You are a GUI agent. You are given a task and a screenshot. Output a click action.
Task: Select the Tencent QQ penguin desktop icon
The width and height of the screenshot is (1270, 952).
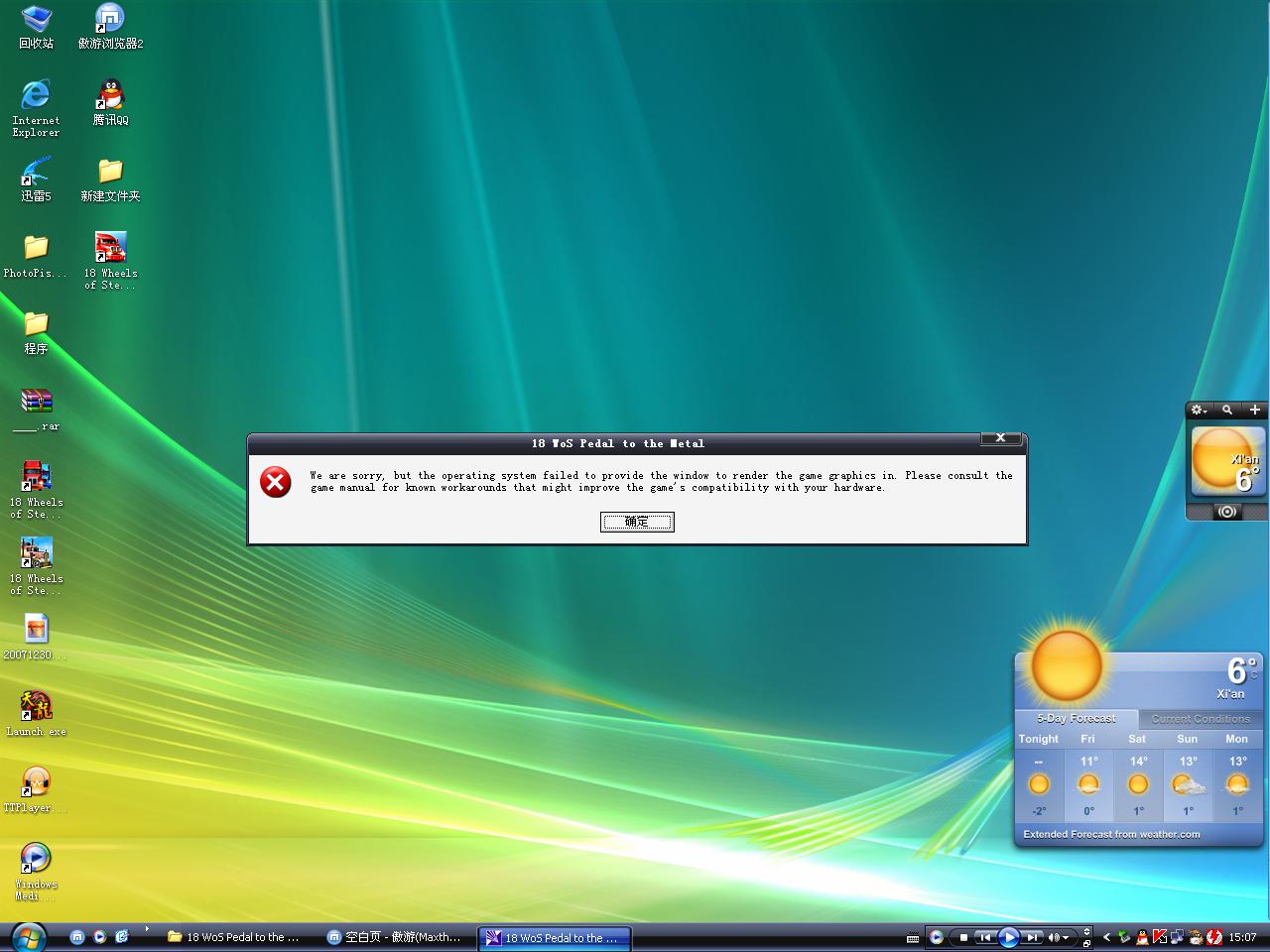click(x=110, y=102)
